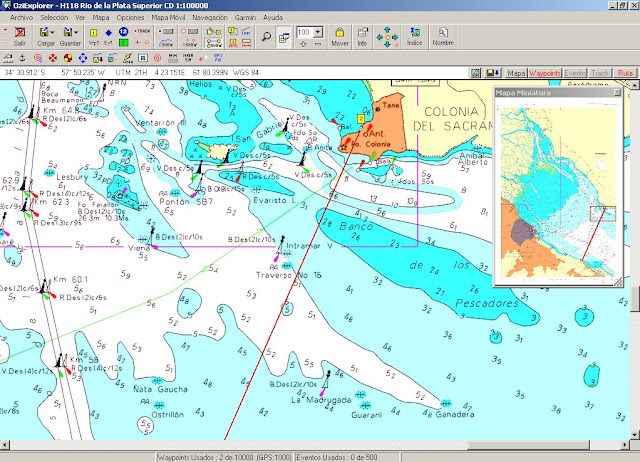The image size is (640, 462).
Task: Open the Archivo menu
Action: (x=22, y=18)
